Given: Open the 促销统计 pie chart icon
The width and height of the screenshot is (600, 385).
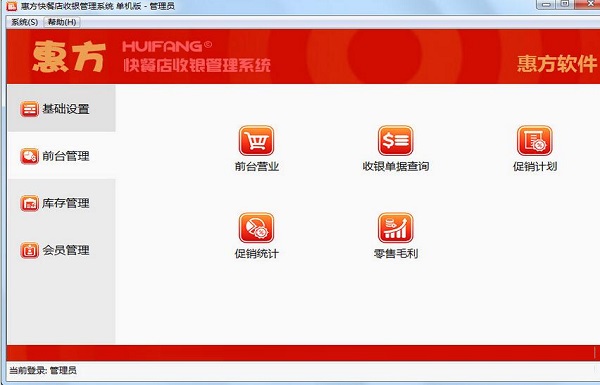Looking at the screenshot, I should point(256,228).
